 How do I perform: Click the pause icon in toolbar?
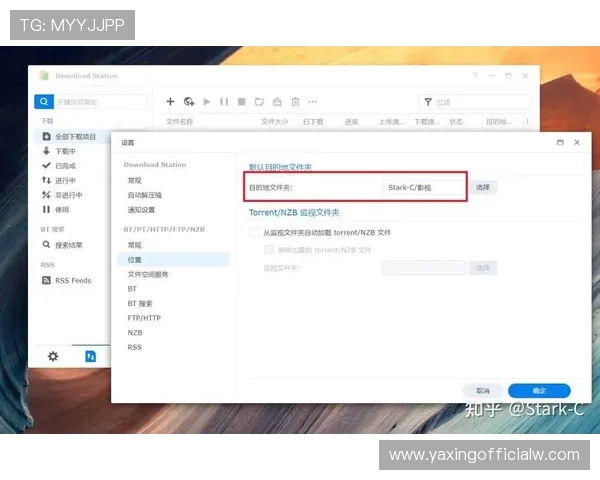(224, 101)
